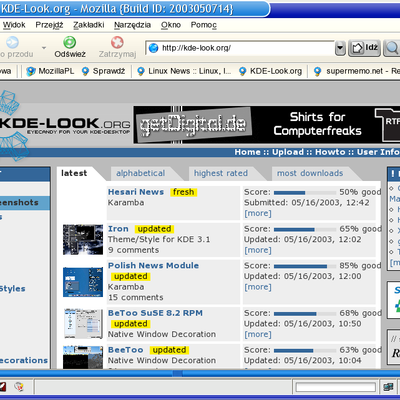The width and height of the screenshot is (400, 400).
Task: Click the status bar progress meter
Action: 336,387
